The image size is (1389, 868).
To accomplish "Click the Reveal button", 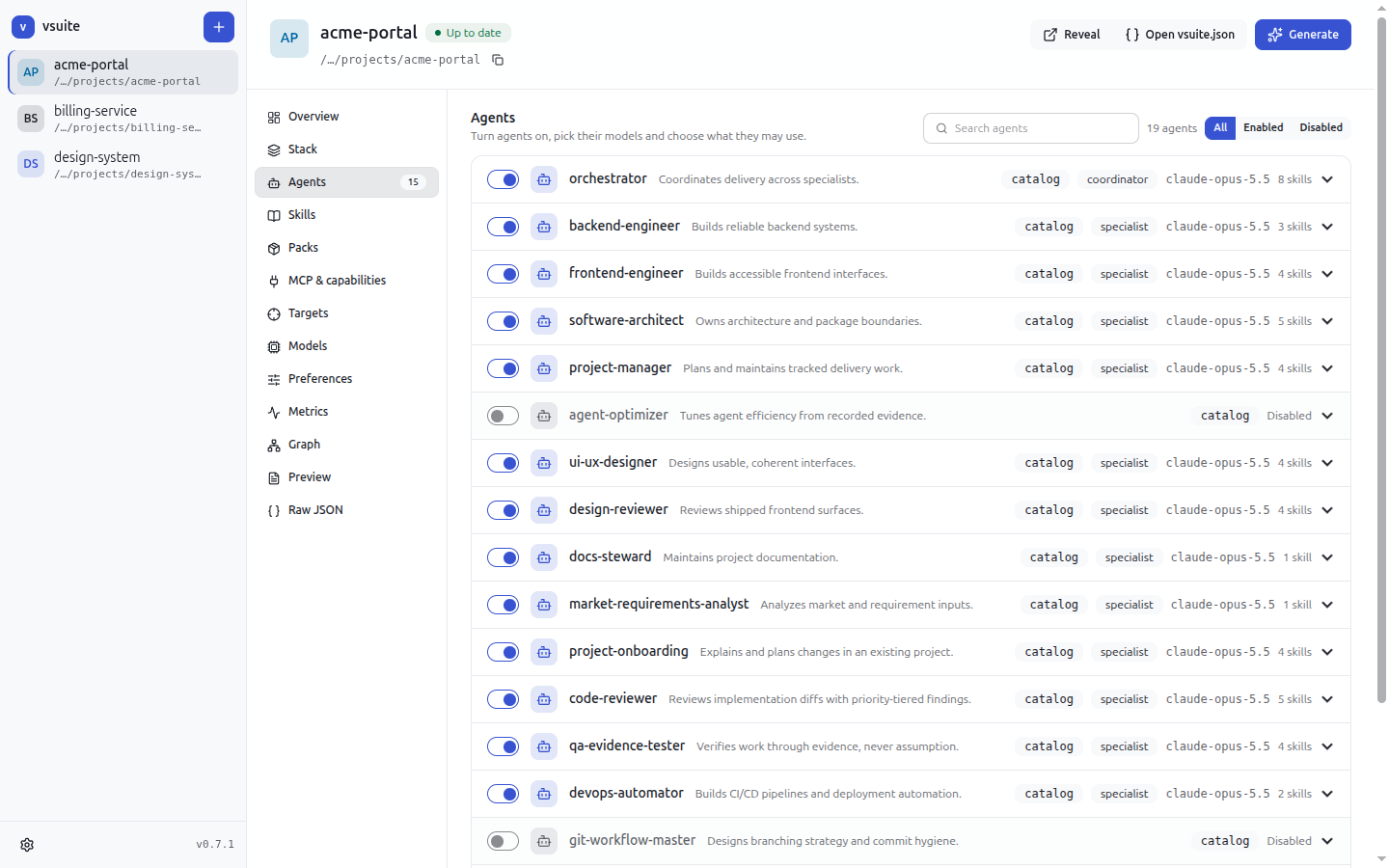I will coord(1071,35).
